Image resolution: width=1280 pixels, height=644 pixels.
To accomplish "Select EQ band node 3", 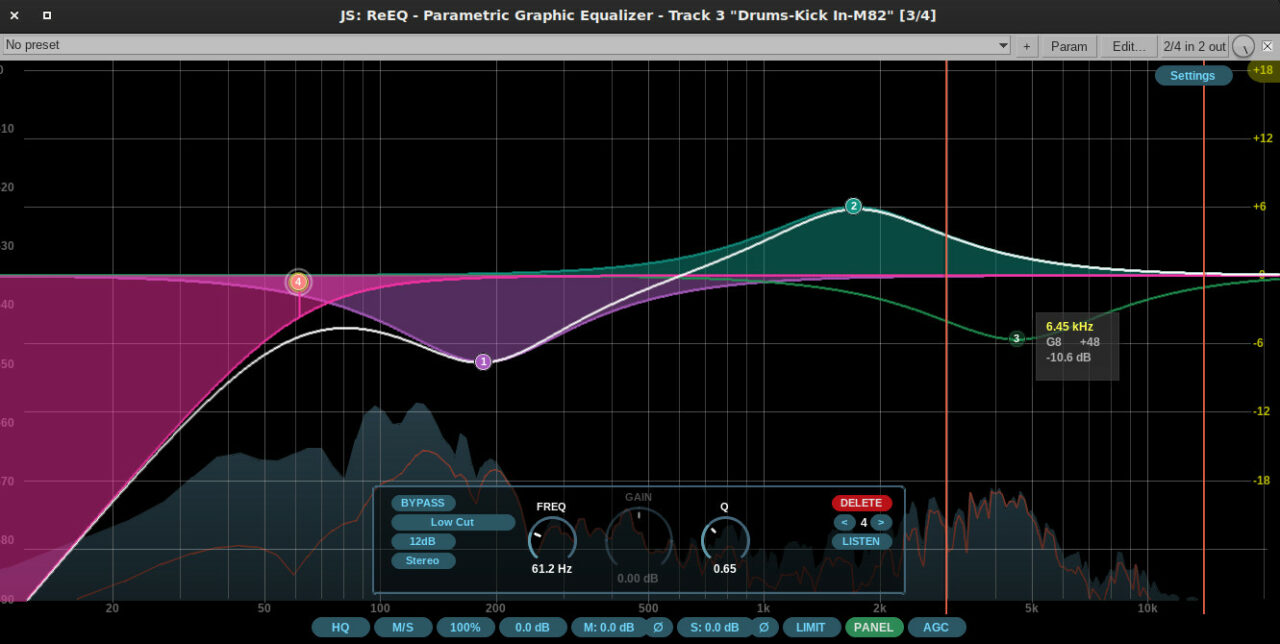I will [1016, 339].
